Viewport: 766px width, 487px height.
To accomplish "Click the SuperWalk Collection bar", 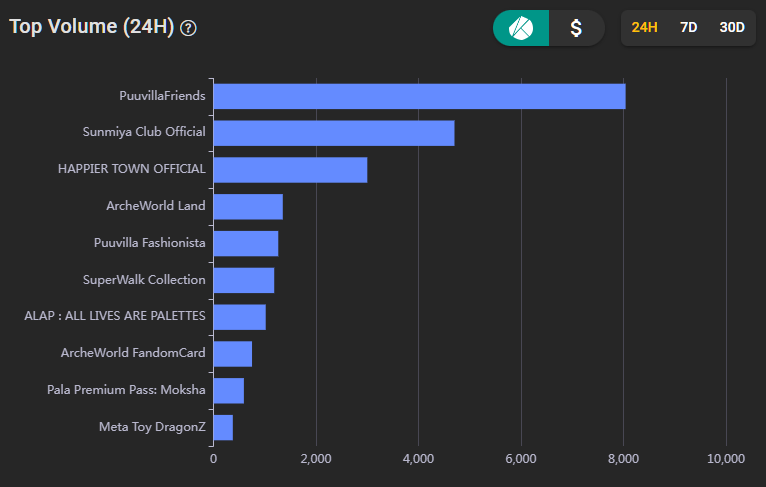I will (244, 280).
